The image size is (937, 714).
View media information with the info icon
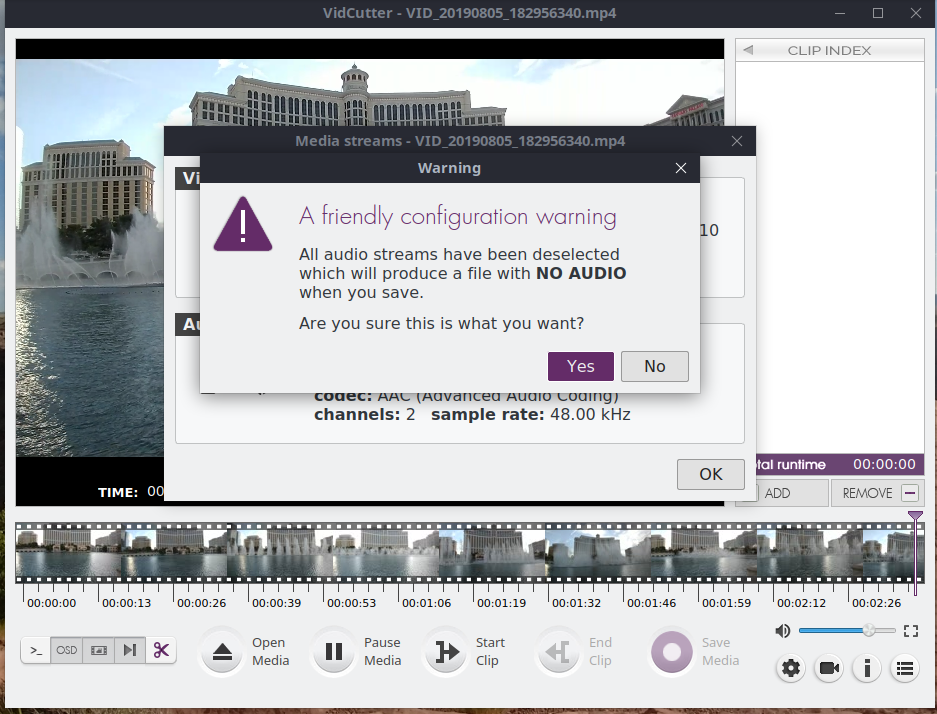tap(866, 668)
